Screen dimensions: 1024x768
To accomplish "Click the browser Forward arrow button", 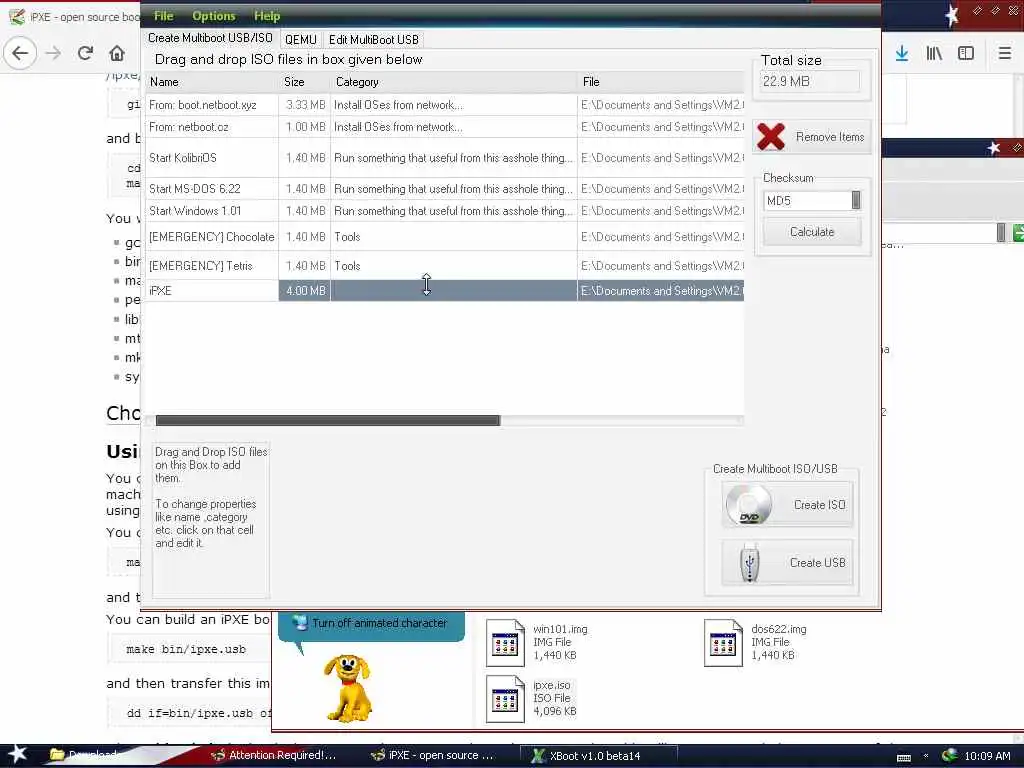I will point(54,53).
